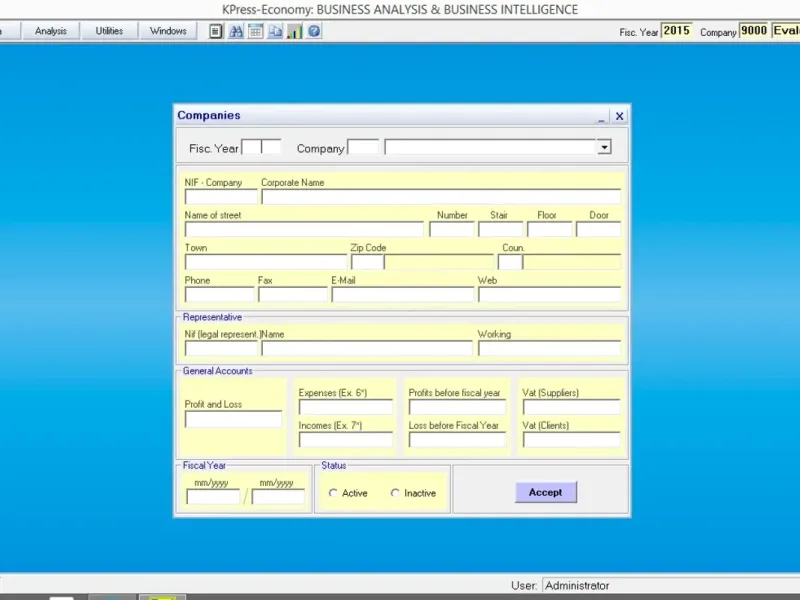The height and width of the screenshot is (600, 800).
Task: Open the Analysis menu
Action: pyautogui.click(x=51, y=31)
